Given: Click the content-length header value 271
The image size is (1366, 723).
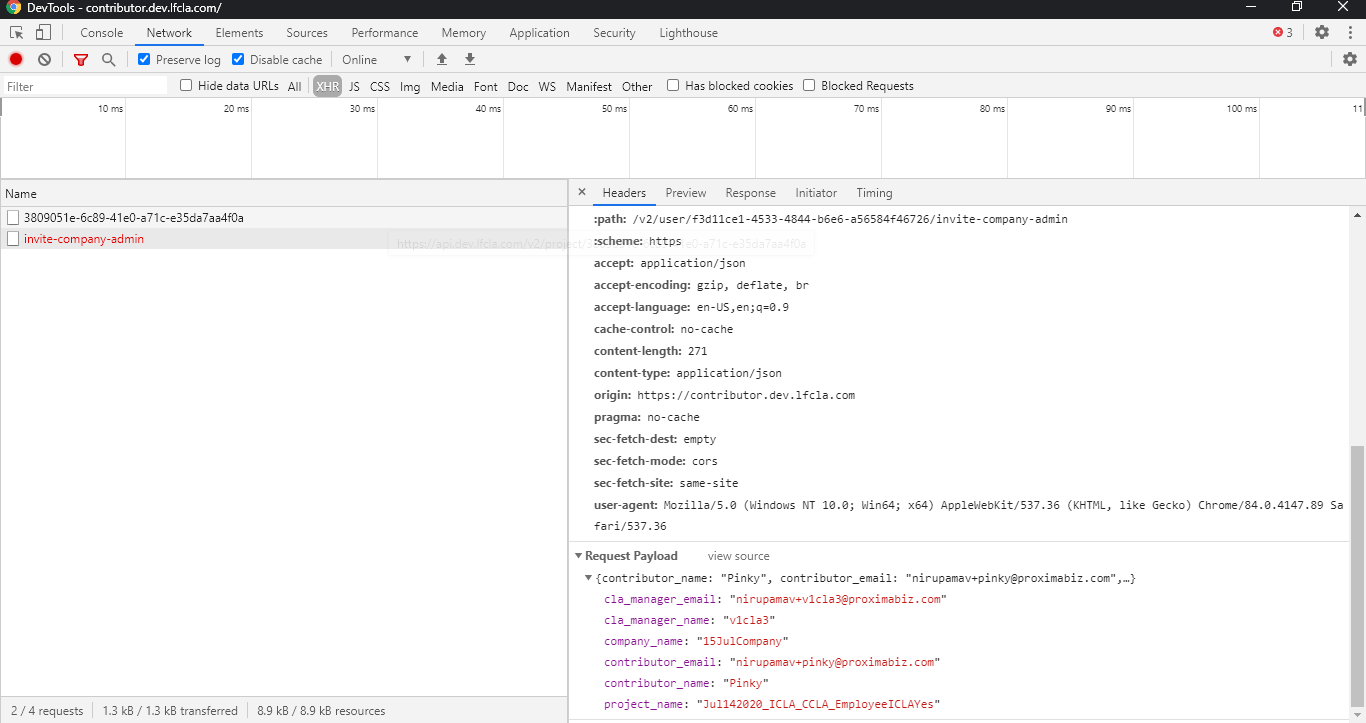Looking at the screenshot, I should pos(698,351).
